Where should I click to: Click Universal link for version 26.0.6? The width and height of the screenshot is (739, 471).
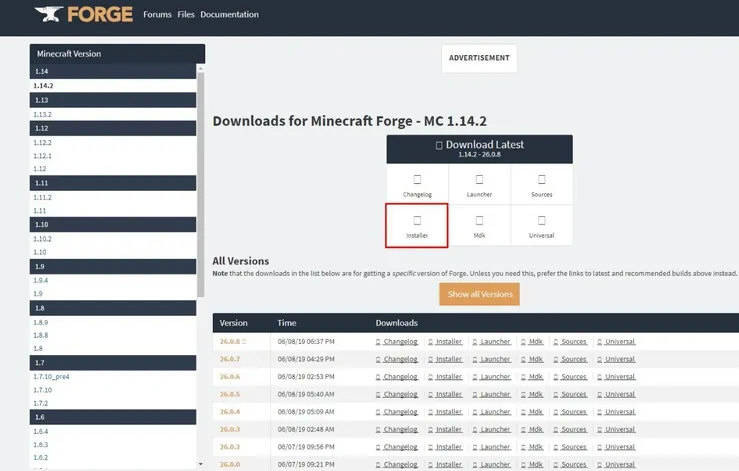[x=620, y=377]
